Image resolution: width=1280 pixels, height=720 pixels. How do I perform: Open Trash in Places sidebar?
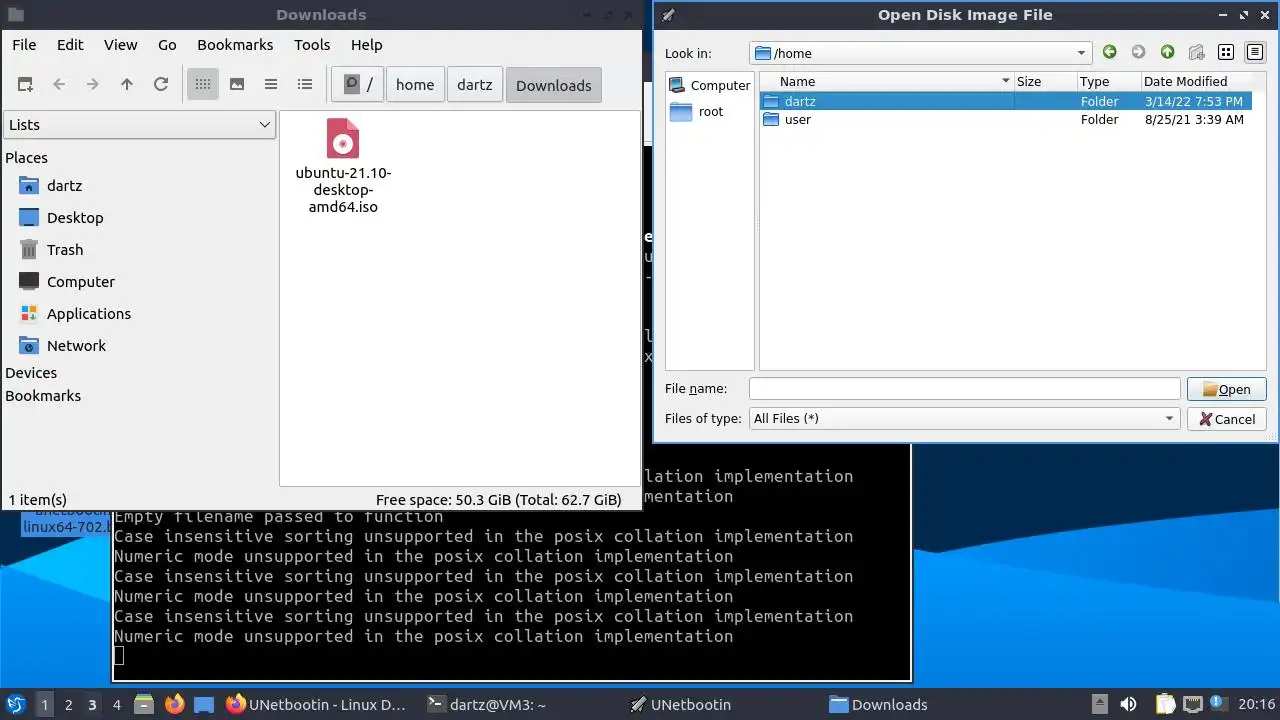click(65, 250)
